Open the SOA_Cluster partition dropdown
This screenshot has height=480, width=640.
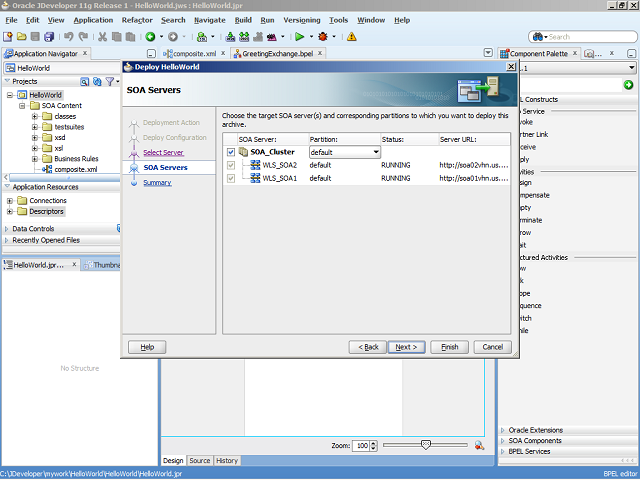click(376, 152)
